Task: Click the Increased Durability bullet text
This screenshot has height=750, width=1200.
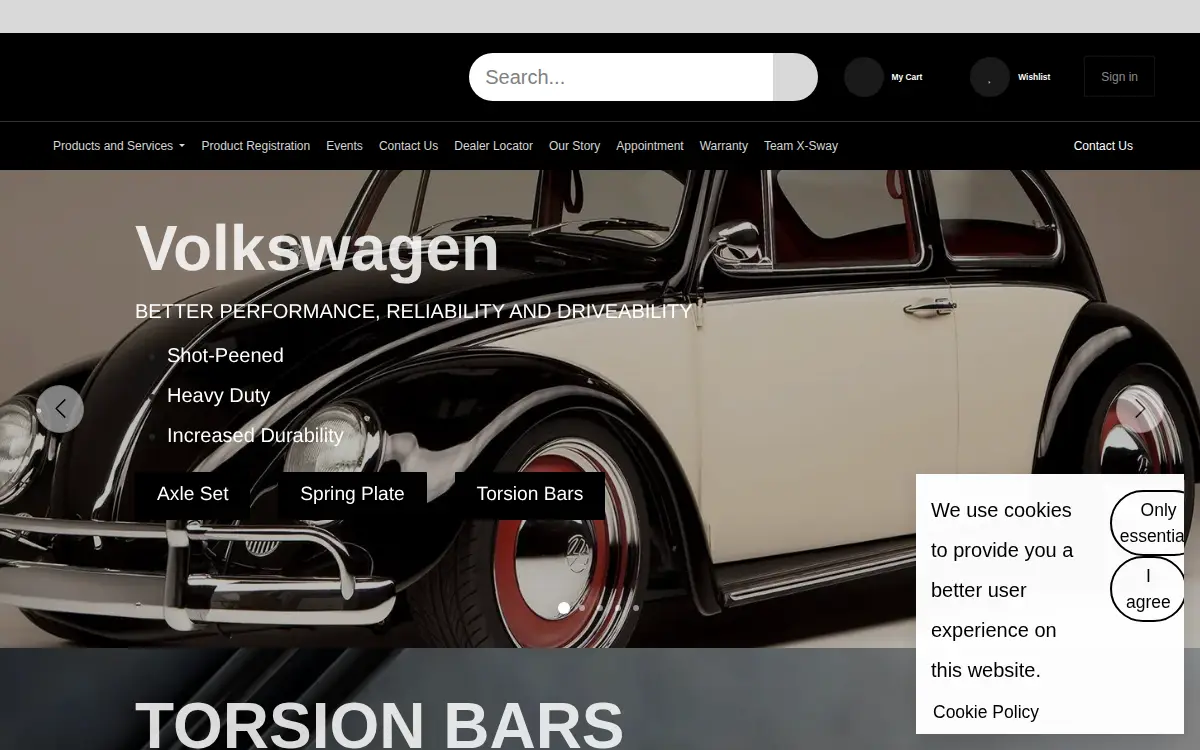Action: [255, 435]
